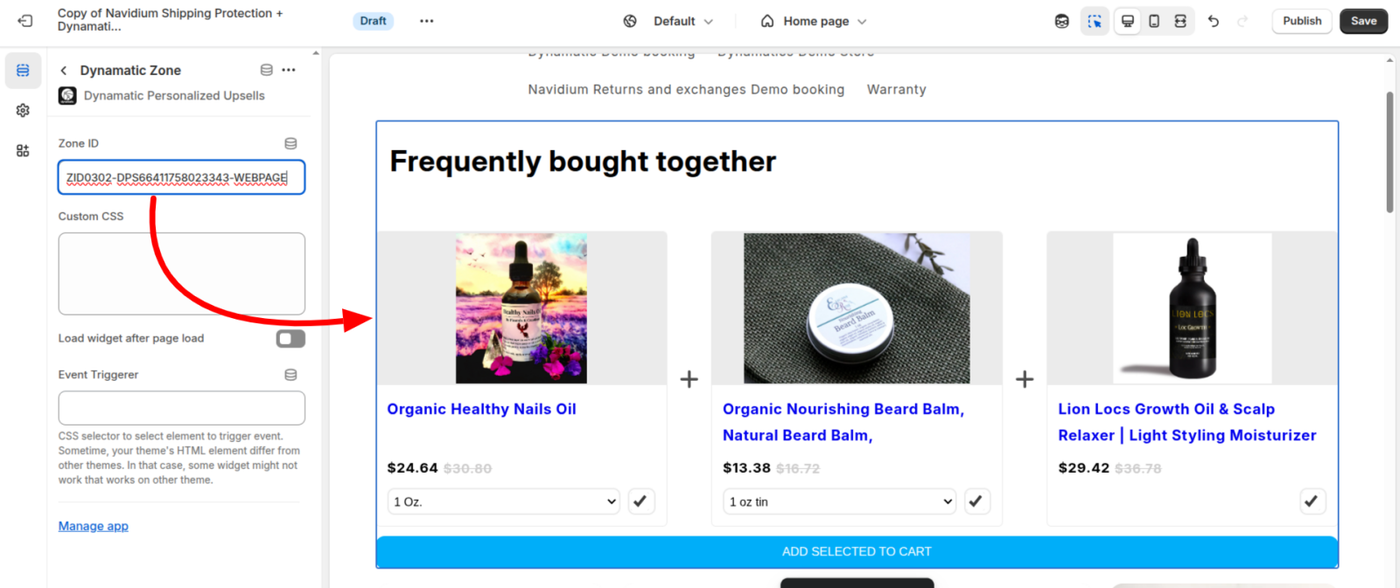Click the $24.64 price

pos(412,468)
